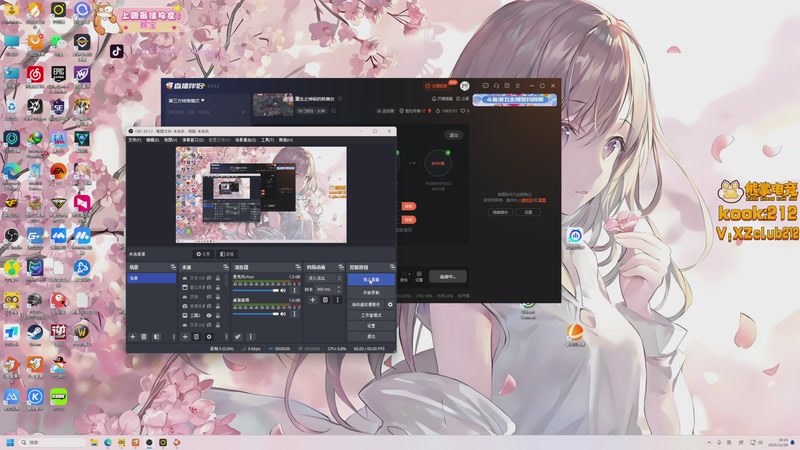This screenshot has height=450, width=800.
Task: Add a new source with the plus icon
Action: coord(185,337)
